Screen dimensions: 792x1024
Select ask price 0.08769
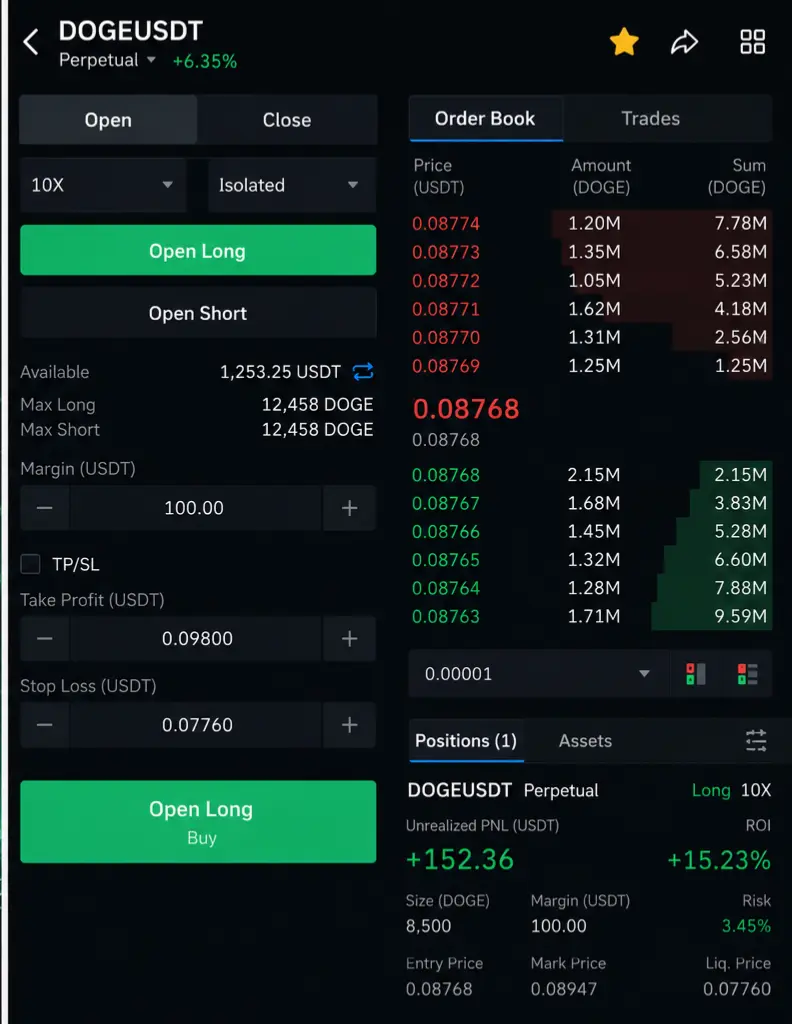pyautogui.click(x=446, y=366)
